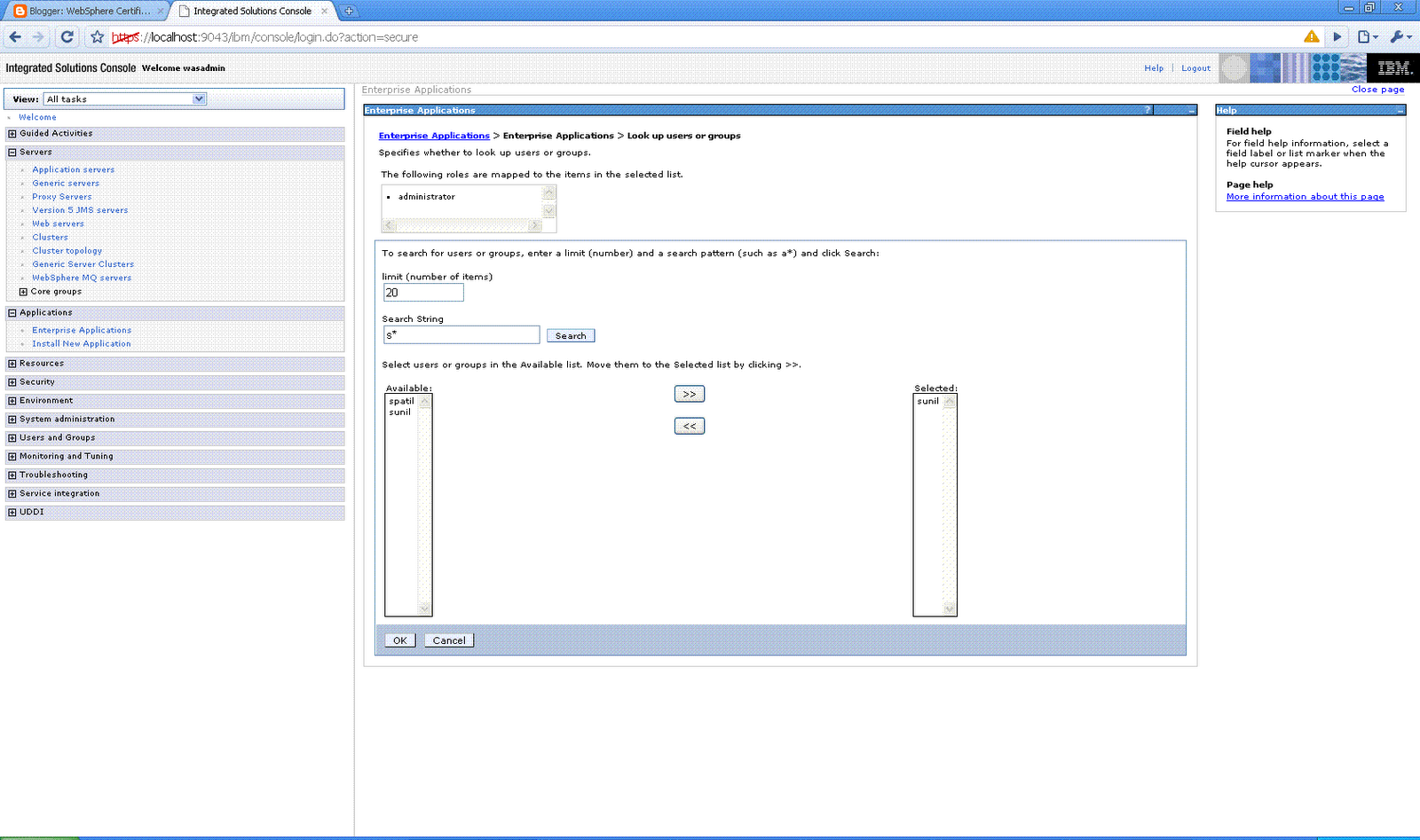This screenshot has width=1420, height=840.
Task: Open Application servers in navigation
Action: pos(74,169)
